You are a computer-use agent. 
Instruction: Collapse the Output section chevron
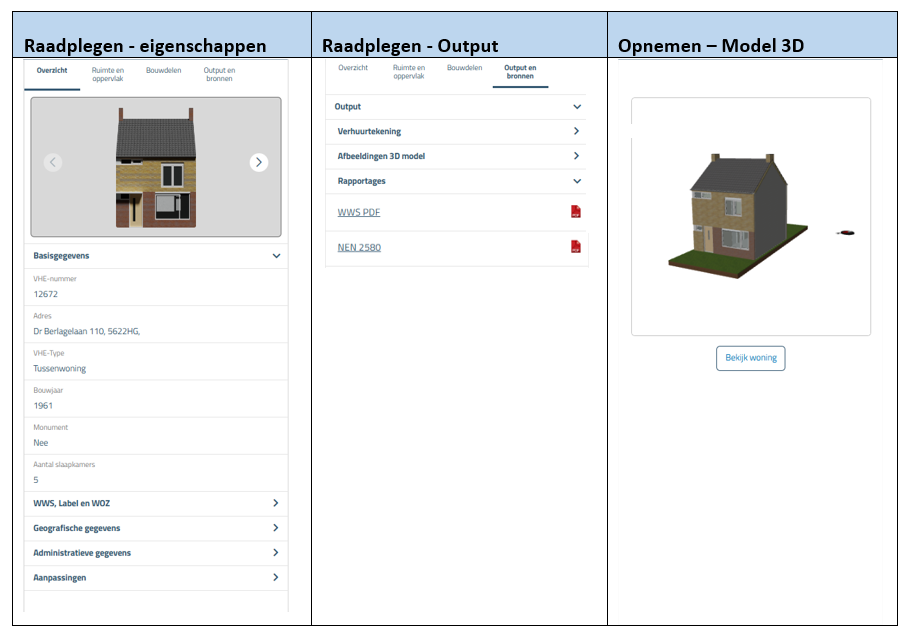click(x=576, y=106)
